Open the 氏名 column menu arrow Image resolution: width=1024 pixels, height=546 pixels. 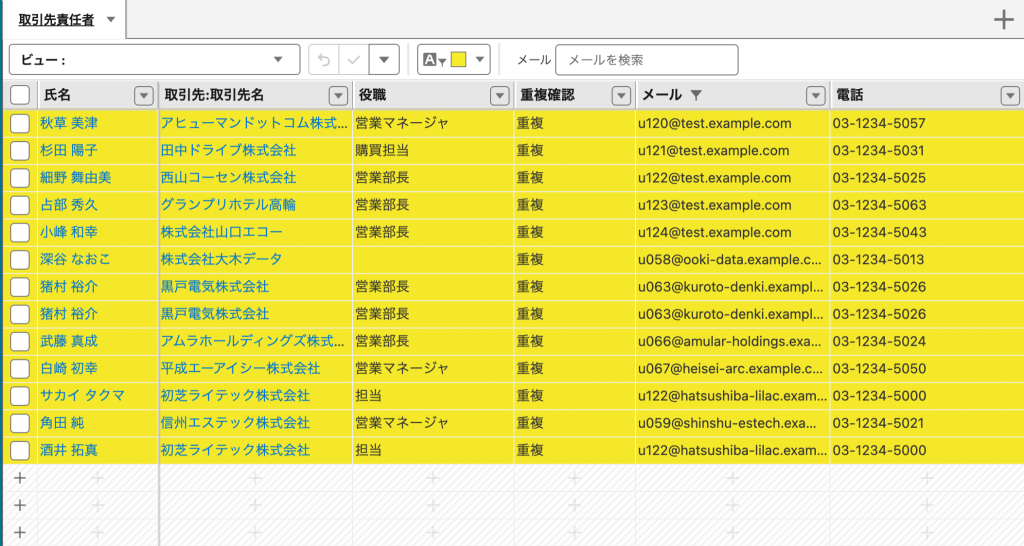(143, 95)
